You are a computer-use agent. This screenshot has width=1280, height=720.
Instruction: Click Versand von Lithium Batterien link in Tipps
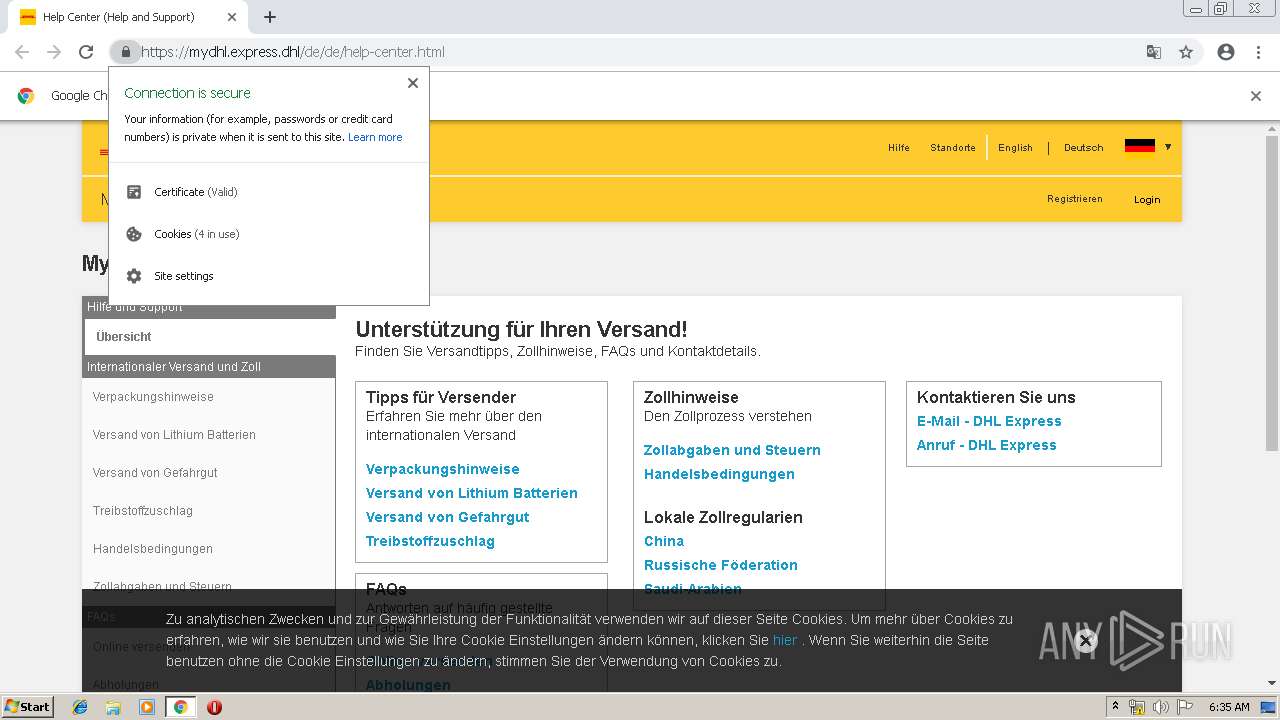(x=472, y=493)
